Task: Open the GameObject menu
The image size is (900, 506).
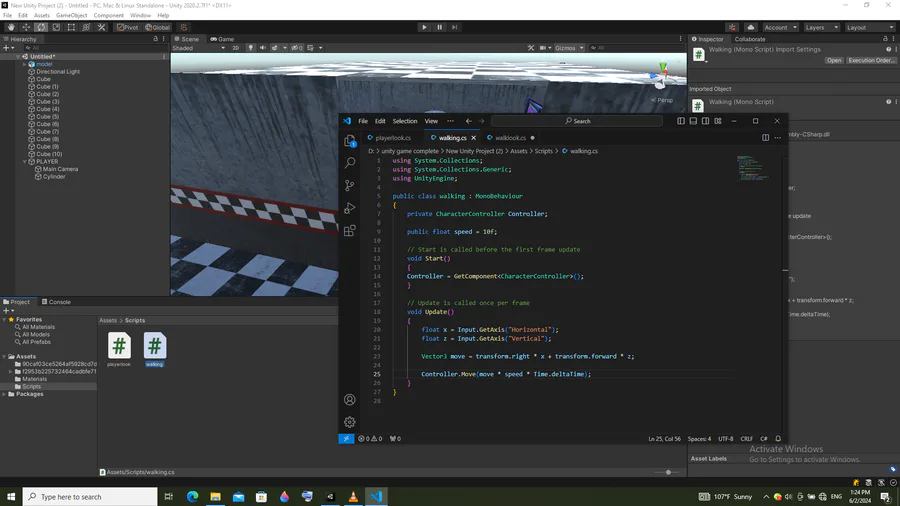Action: coord(71,15)
